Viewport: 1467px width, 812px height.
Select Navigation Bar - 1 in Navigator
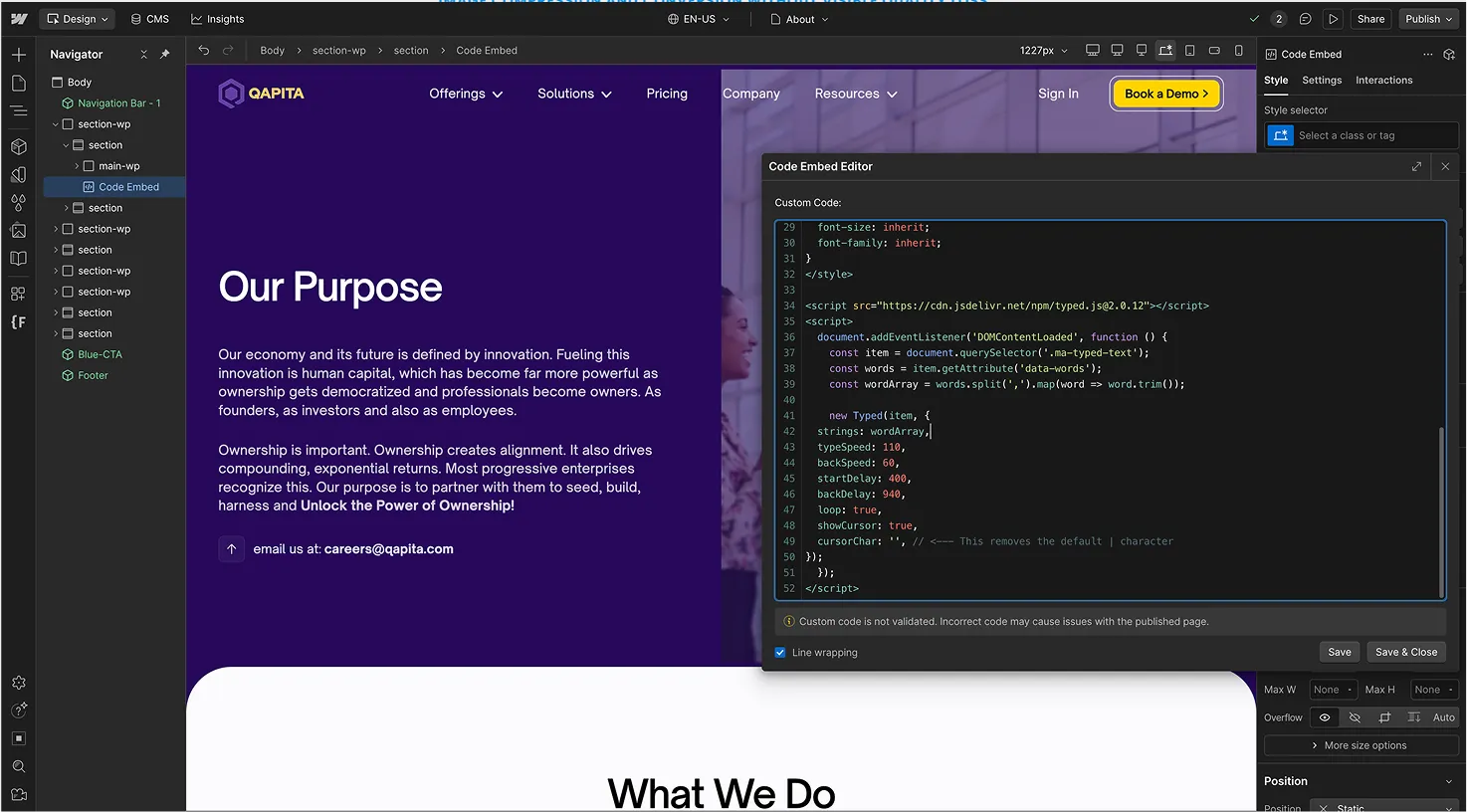pos(118,103)
